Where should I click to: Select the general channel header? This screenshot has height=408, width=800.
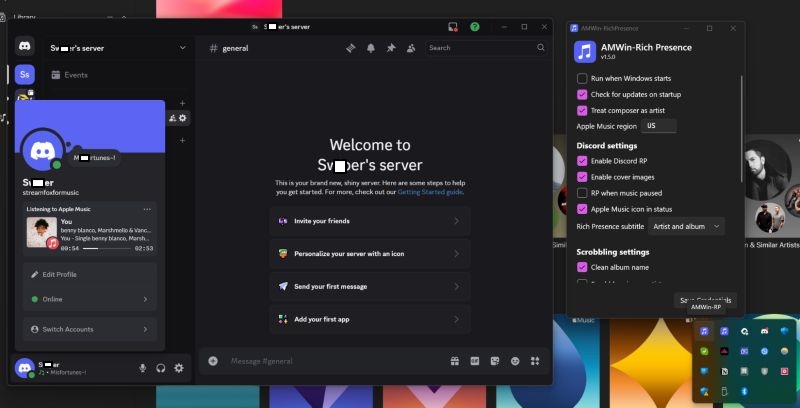tap(229, 48)
